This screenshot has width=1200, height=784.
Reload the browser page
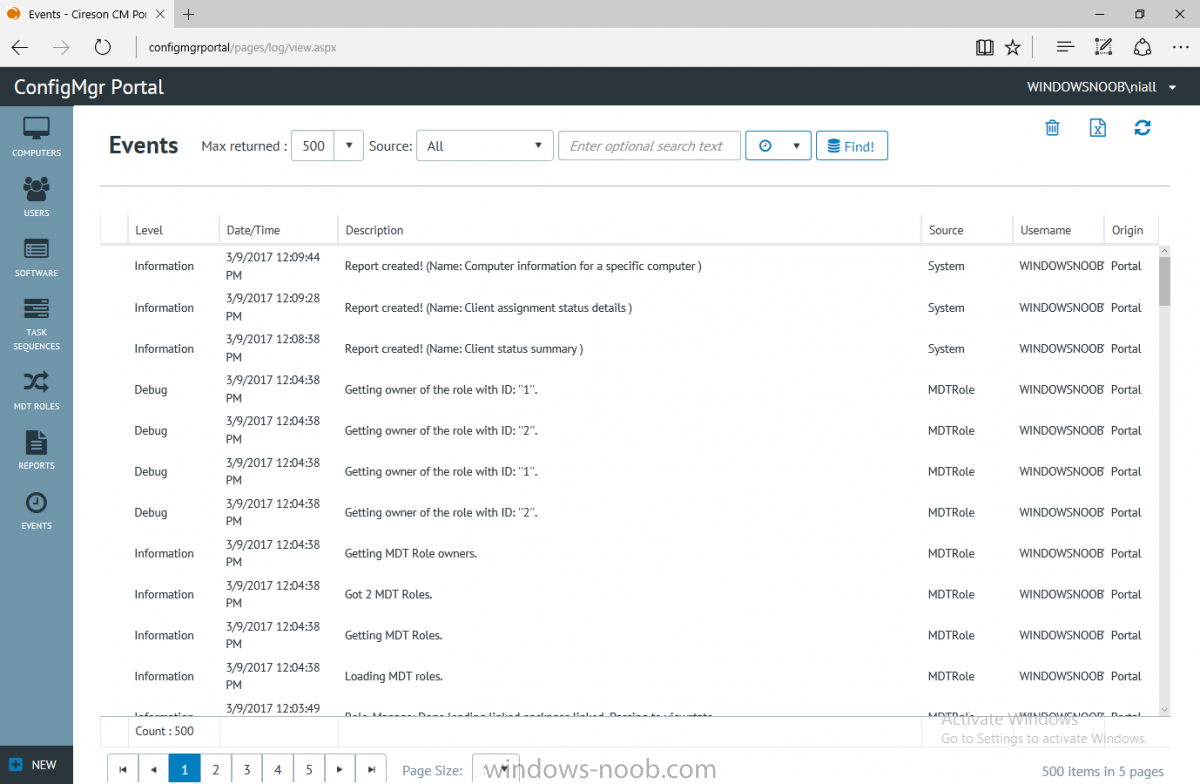102,47
